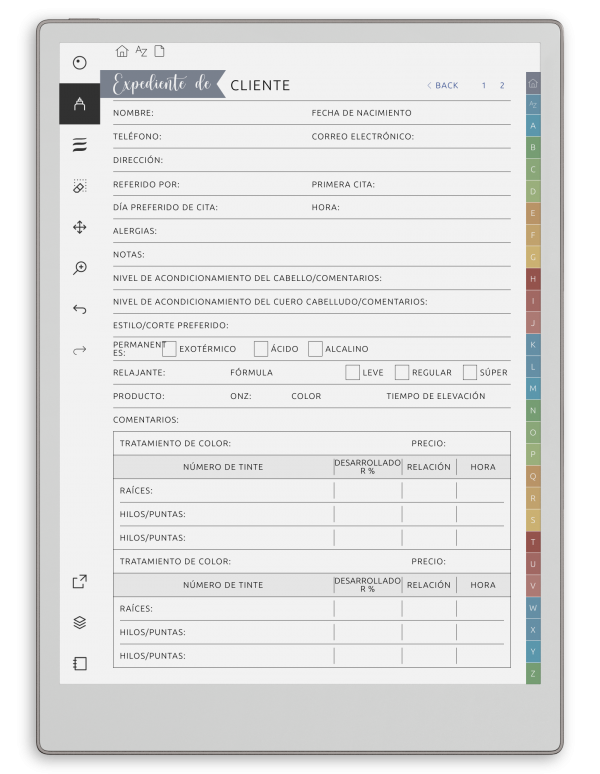The height and width of the screenshot is (774, 600).
Task: Jump to letter D tab
Action: tap(533, 192)
